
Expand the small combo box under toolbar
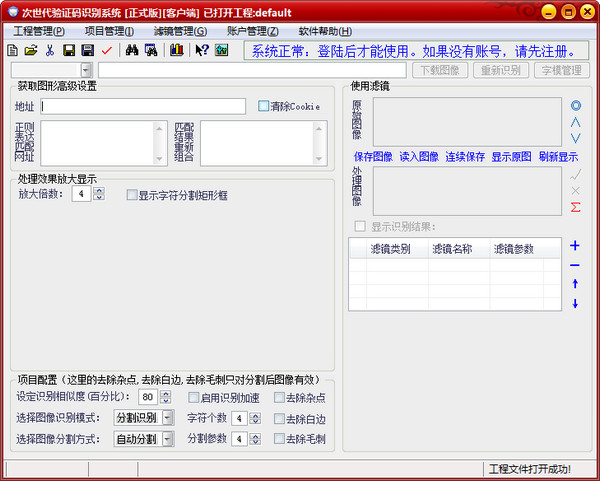click(x=85, y=70)
